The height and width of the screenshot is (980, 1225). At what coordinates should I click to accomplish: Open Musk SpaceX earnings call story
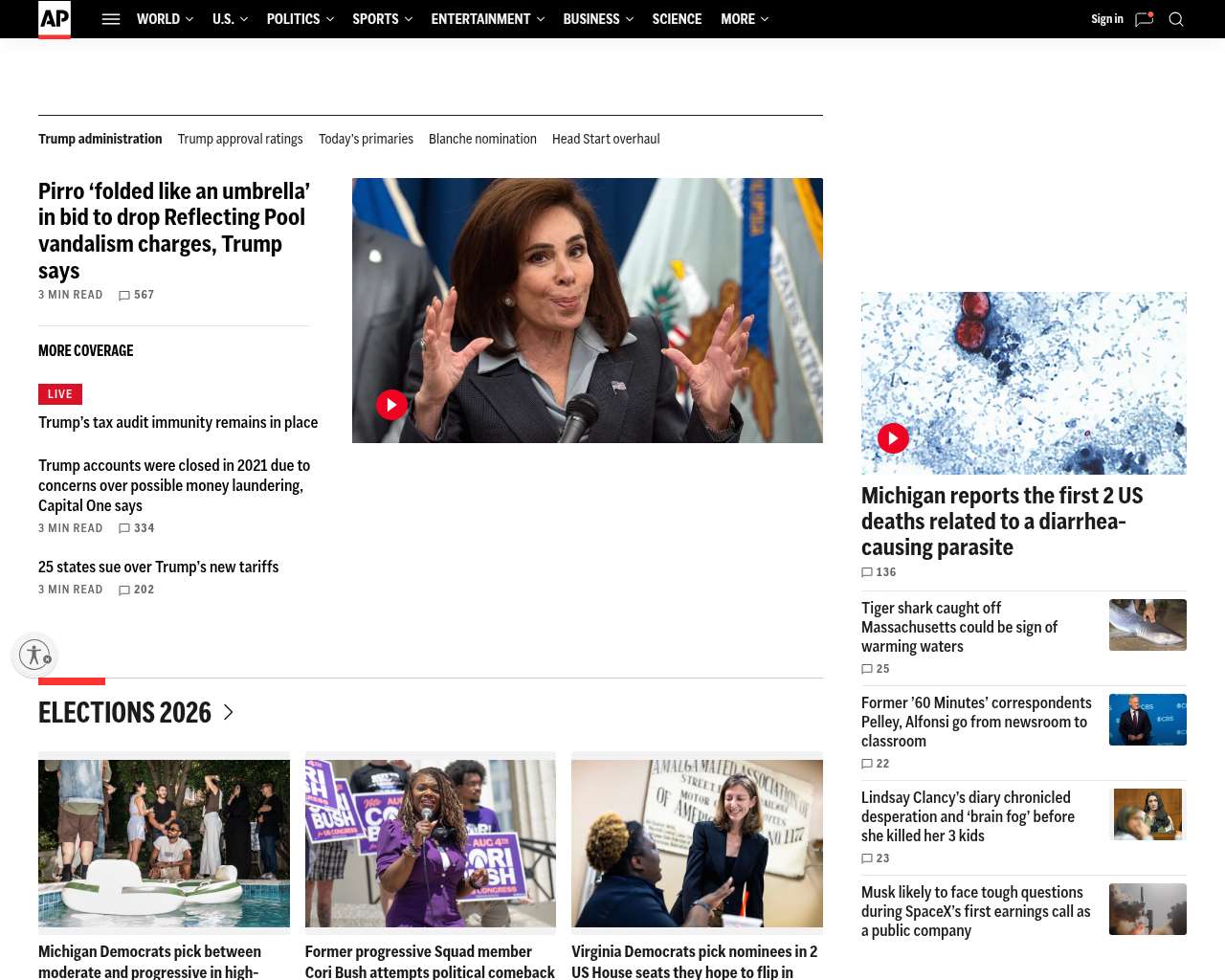tap(976, 911)
